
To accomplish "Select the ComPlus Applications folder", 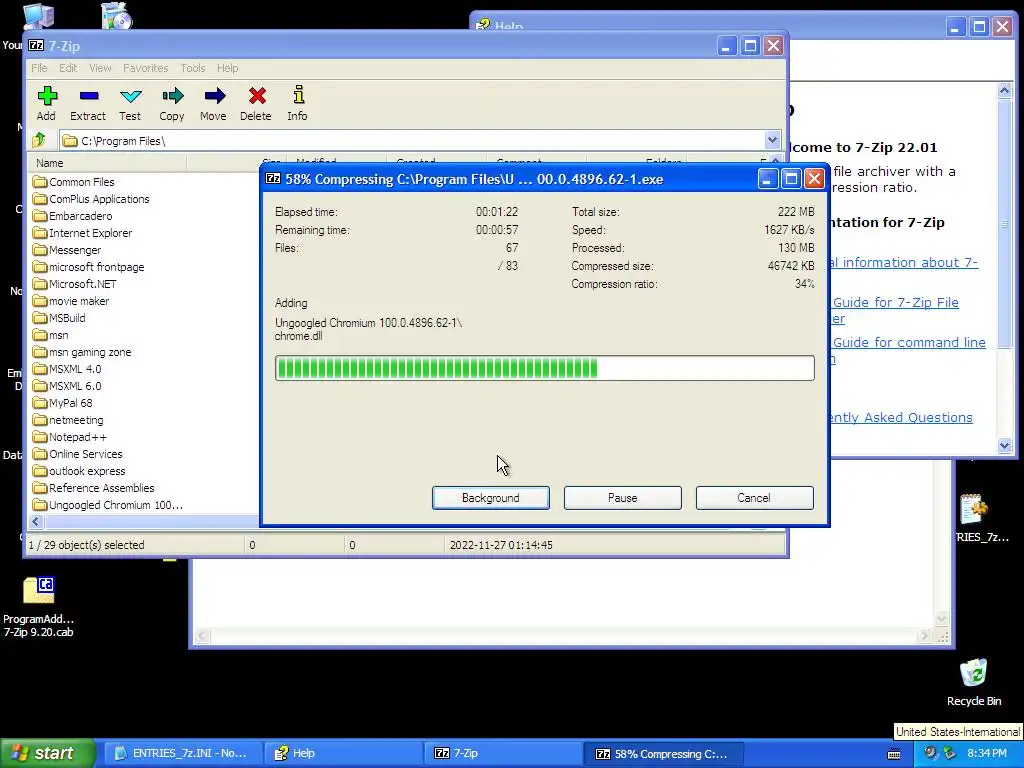I will pos(91,199).
